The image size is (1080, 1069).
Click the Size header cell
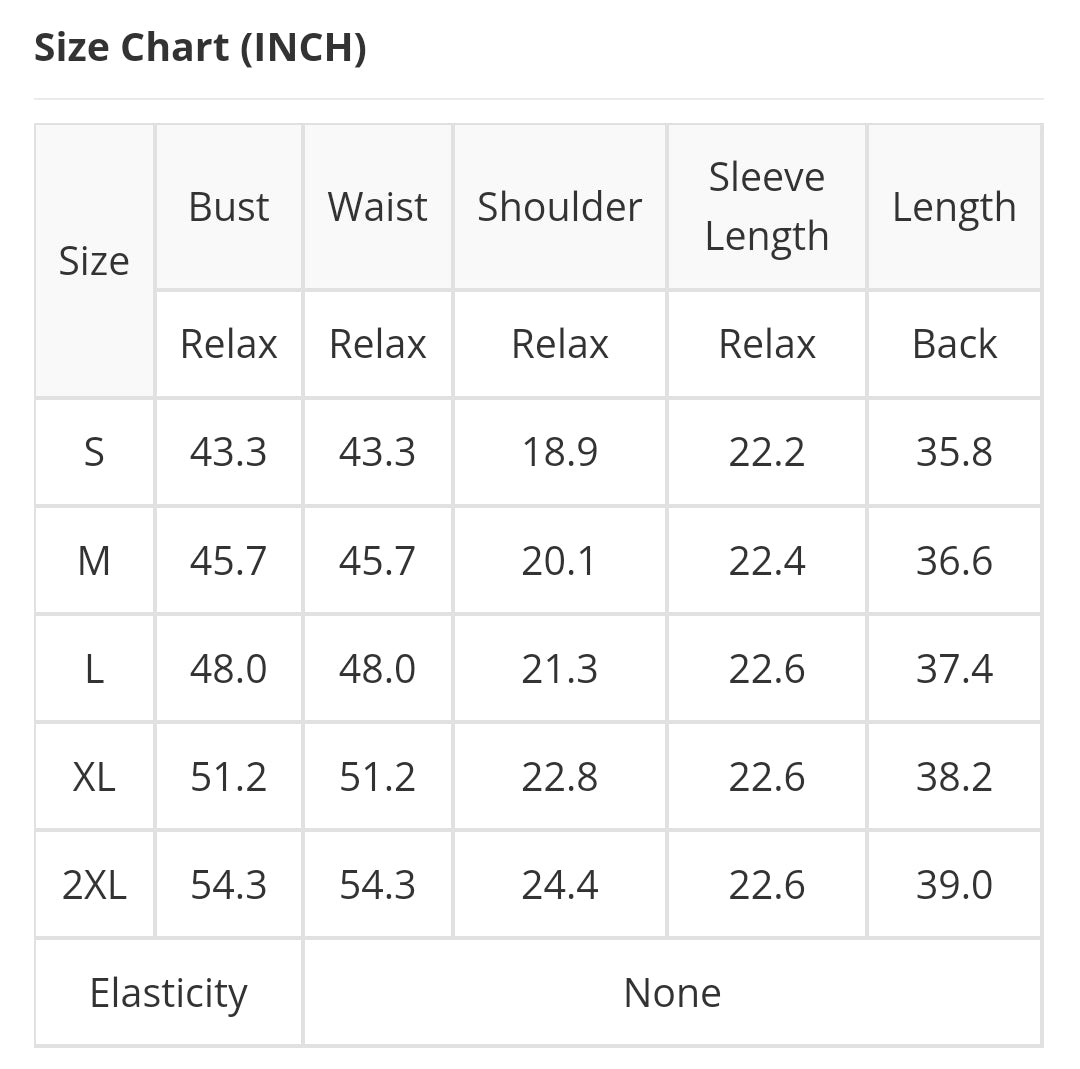tap(94, 261)
